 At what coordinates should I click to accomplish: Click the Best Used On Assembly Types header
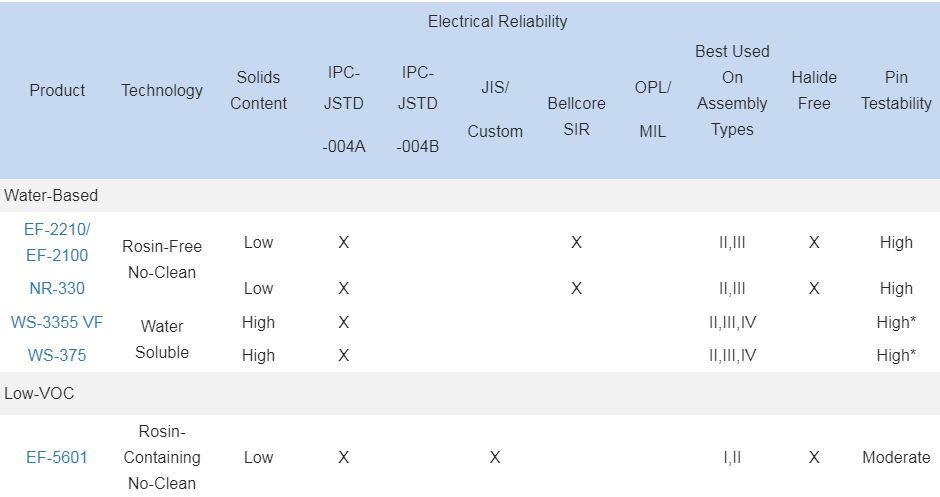732,90
